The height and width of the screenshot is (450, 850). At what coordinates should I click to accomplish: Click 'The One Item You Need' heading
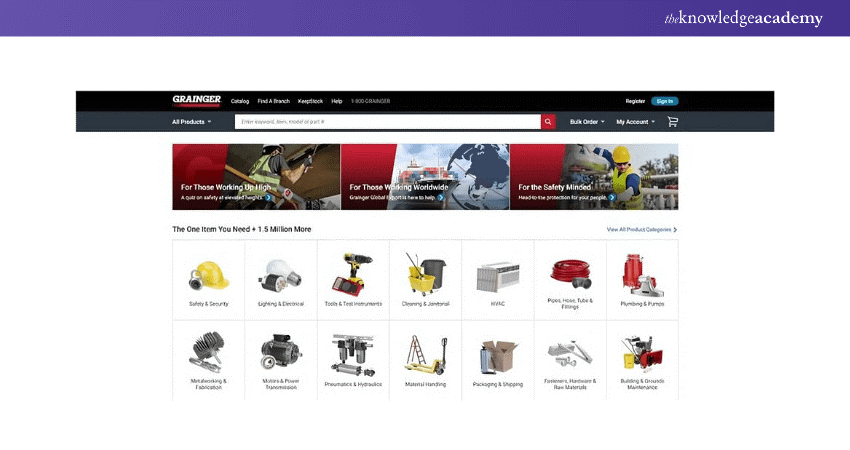[242, 229]
